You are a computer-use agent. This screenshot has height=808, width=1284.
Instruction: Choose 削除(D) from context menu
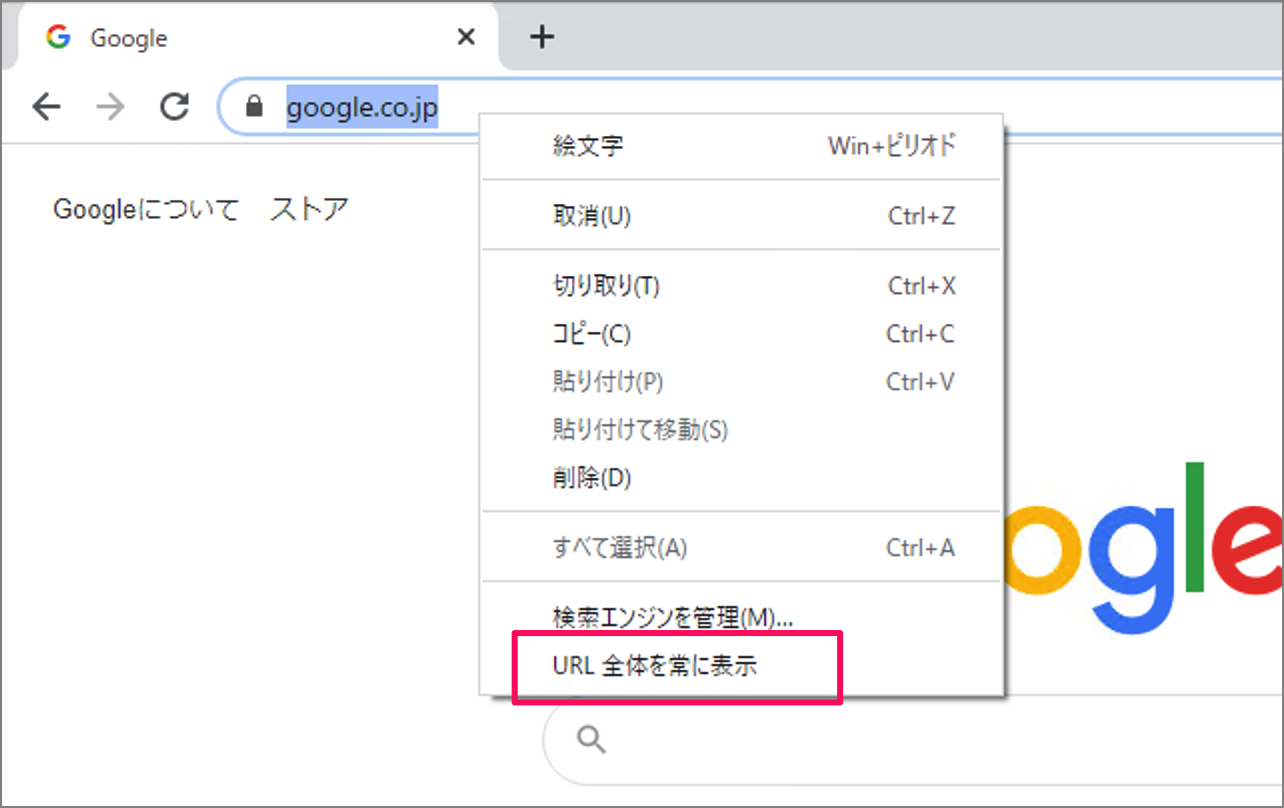[591, 478]
